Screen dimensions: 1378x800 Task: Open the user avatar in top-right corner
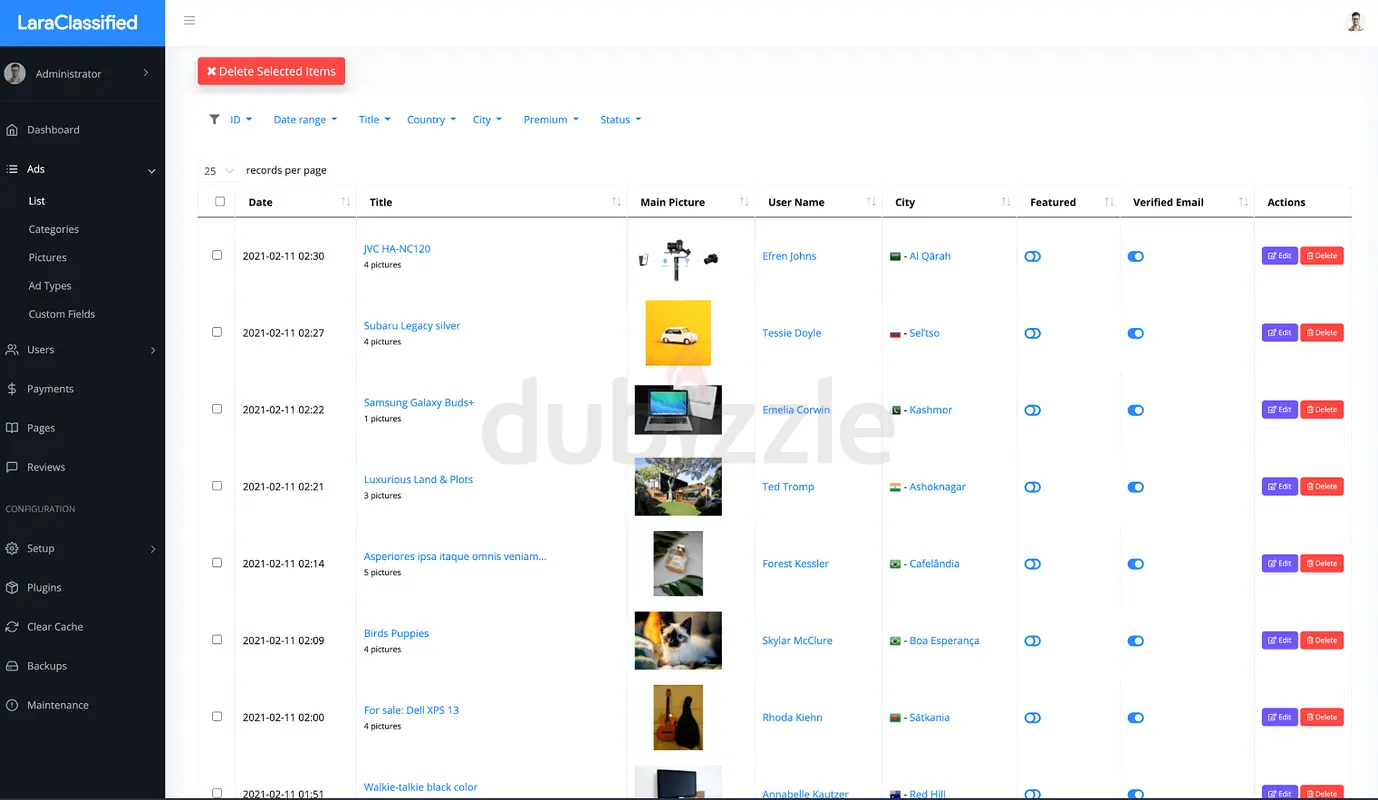click(1355, 22)
